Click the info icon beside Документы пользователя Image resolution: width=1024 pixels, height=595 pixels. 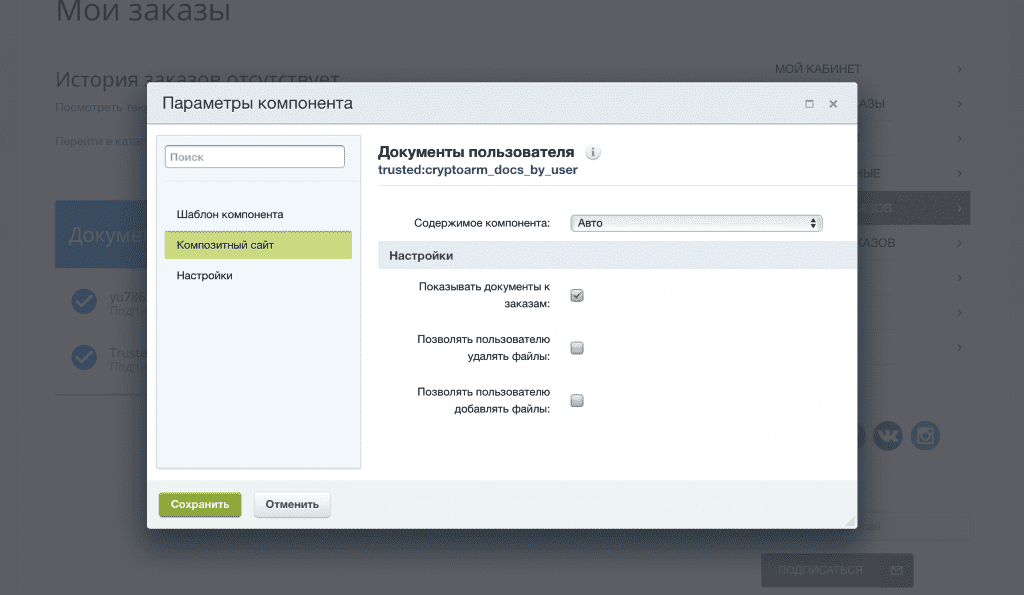[x=593, y=153]
